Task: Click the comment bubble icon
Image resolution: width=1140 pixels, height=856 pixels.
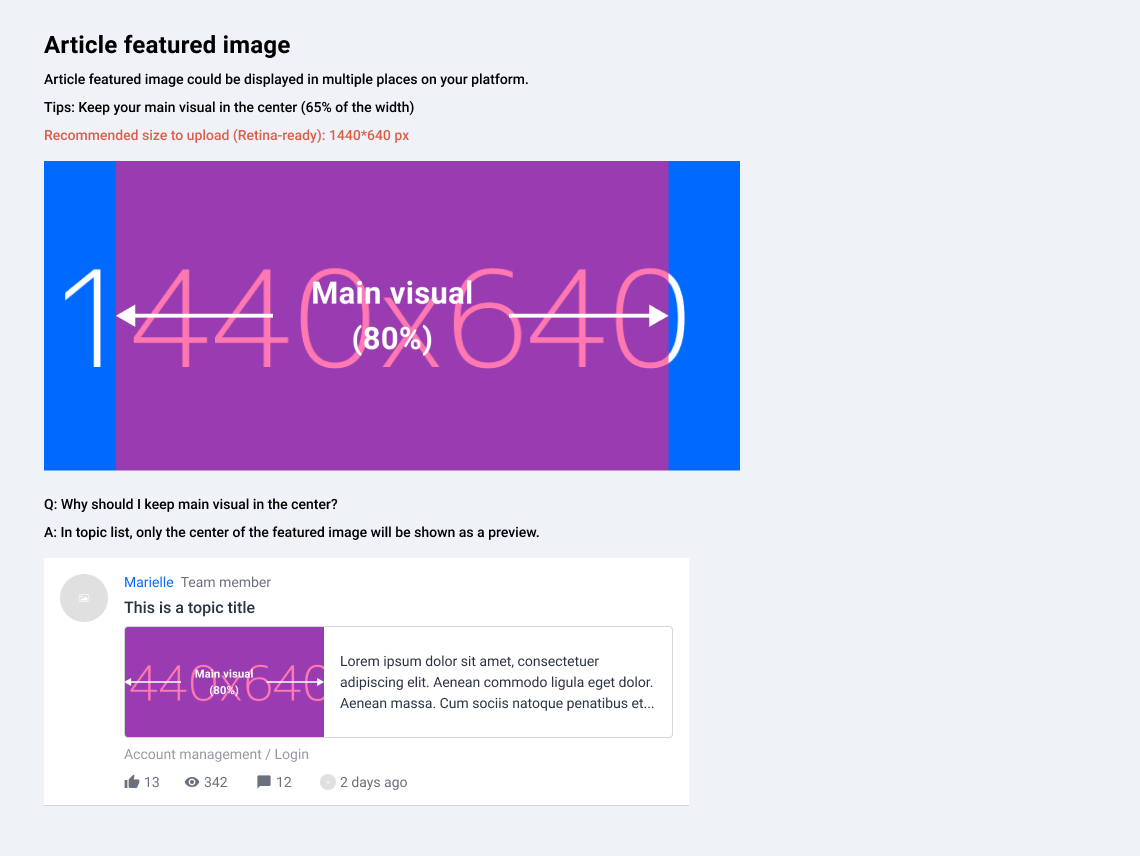Action: click(264, 782)
